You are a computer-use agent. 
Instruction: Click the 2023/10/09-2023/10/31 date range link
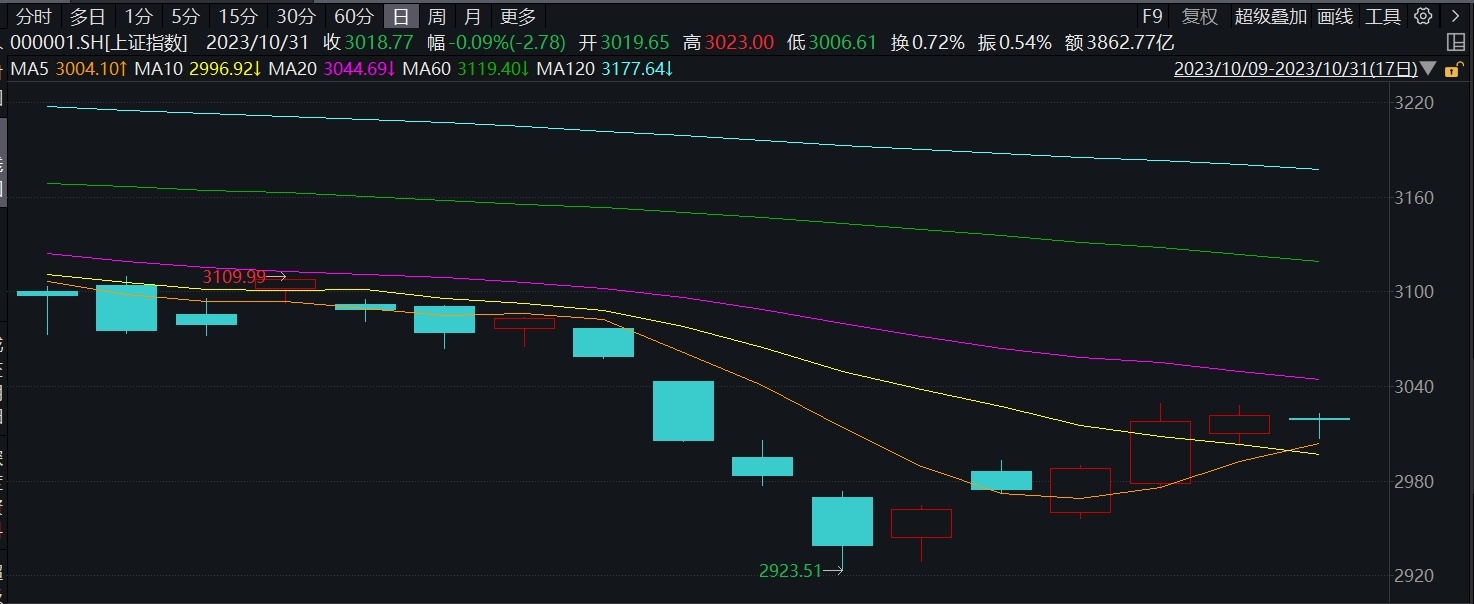[x=1294, y=69]
